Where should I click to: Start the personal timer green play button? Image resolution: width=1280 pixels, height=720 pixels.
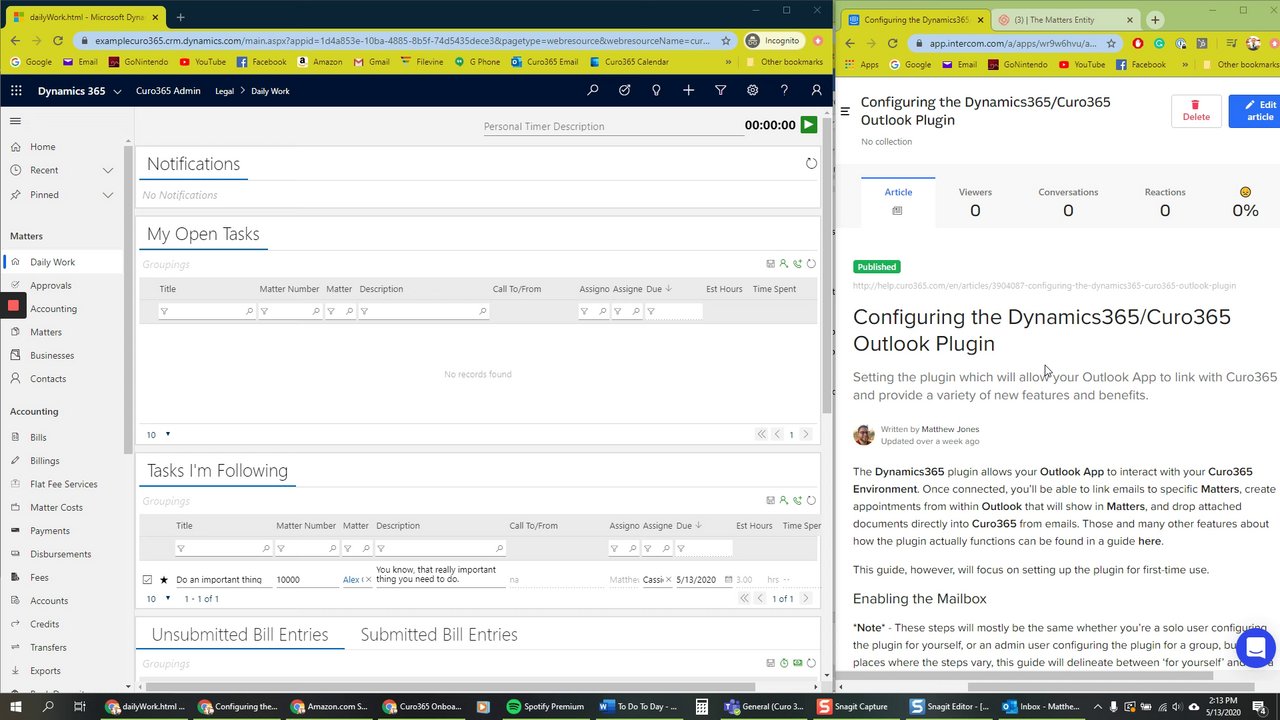(809, 125)
